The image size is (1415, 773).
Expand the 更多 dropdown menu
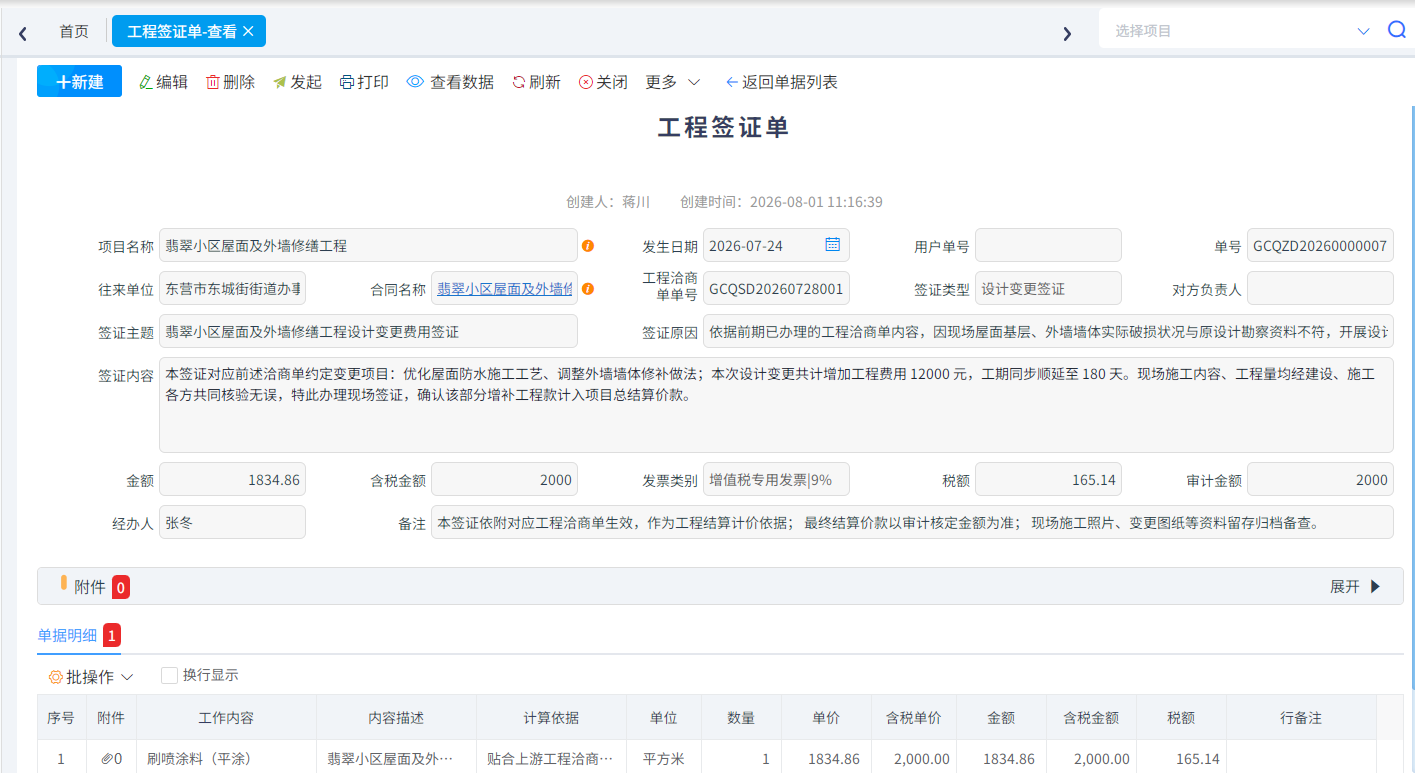(672, 82)
